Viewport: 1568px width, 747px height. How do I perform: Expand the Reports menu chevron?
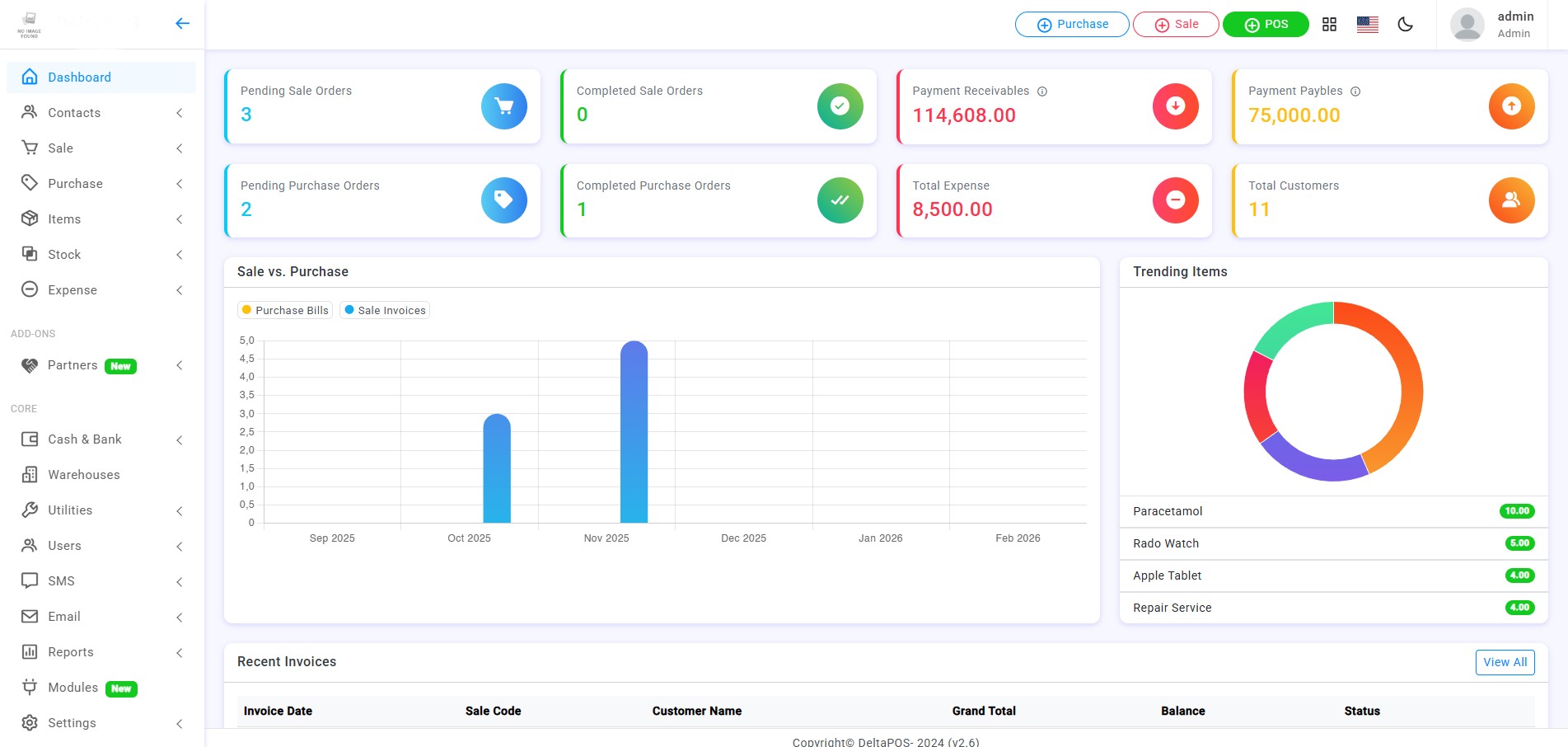[180, 653]
